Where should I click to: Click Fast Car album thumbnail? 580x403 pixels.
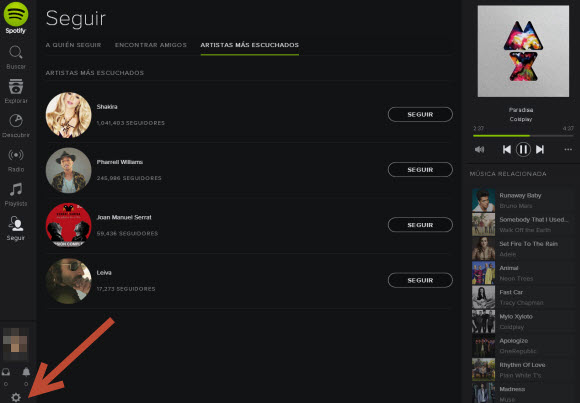point(483,297)
